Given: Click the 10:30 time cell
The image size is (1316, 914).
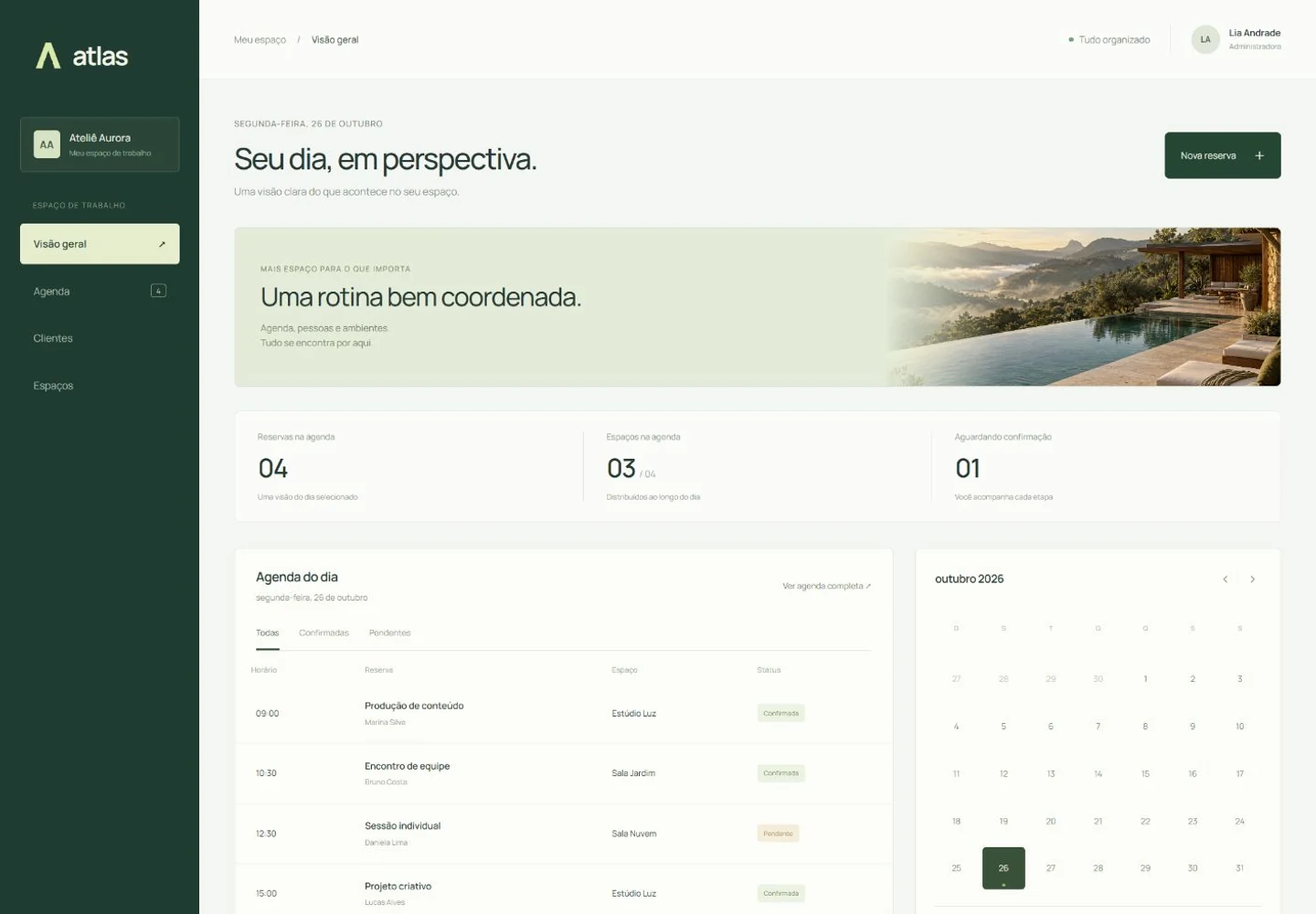Looking at the screenshot, I should (x=266, y=773).
